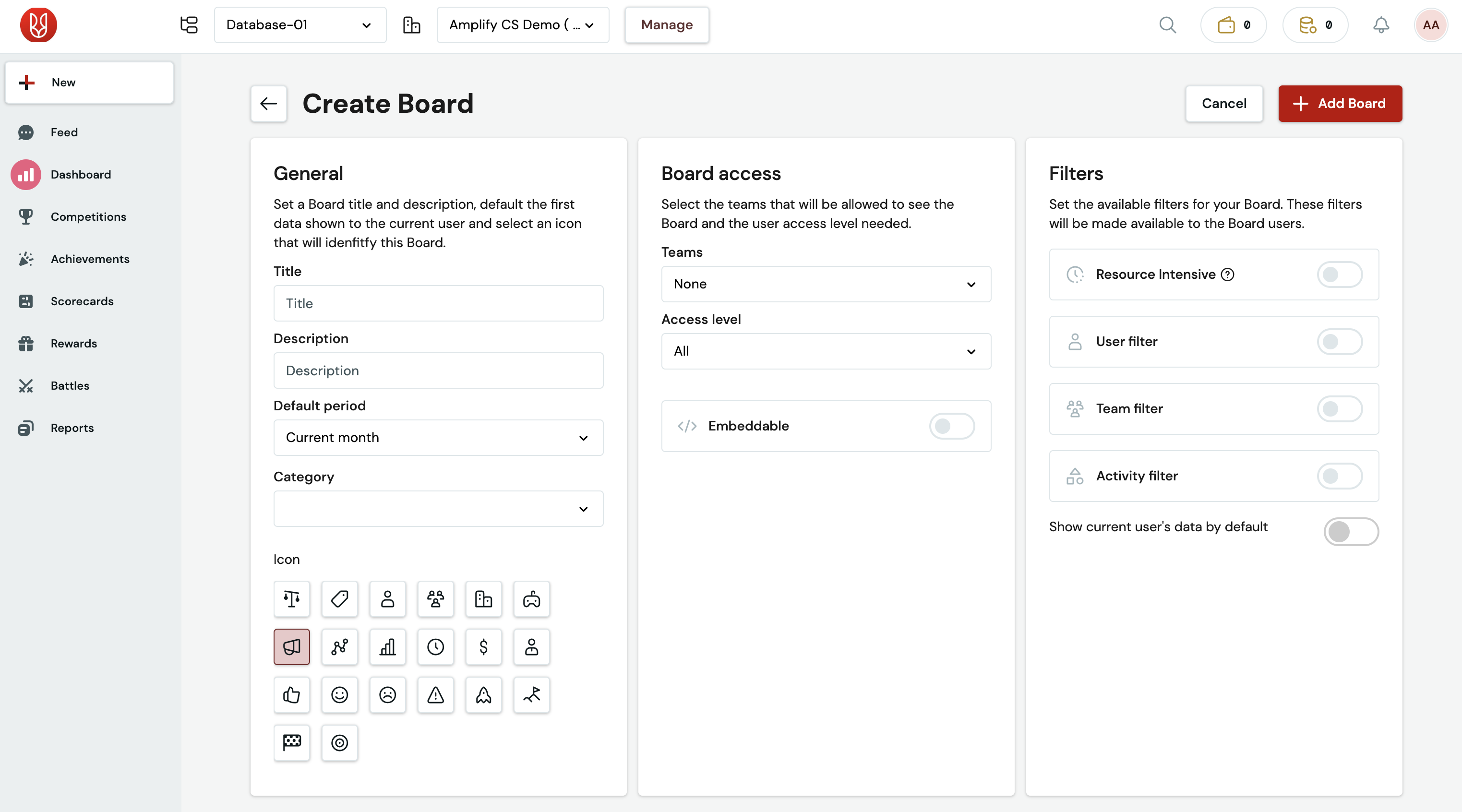Select the target bullseye board icon
Viewport: 1462px width, 812px height.
(339, 742)
